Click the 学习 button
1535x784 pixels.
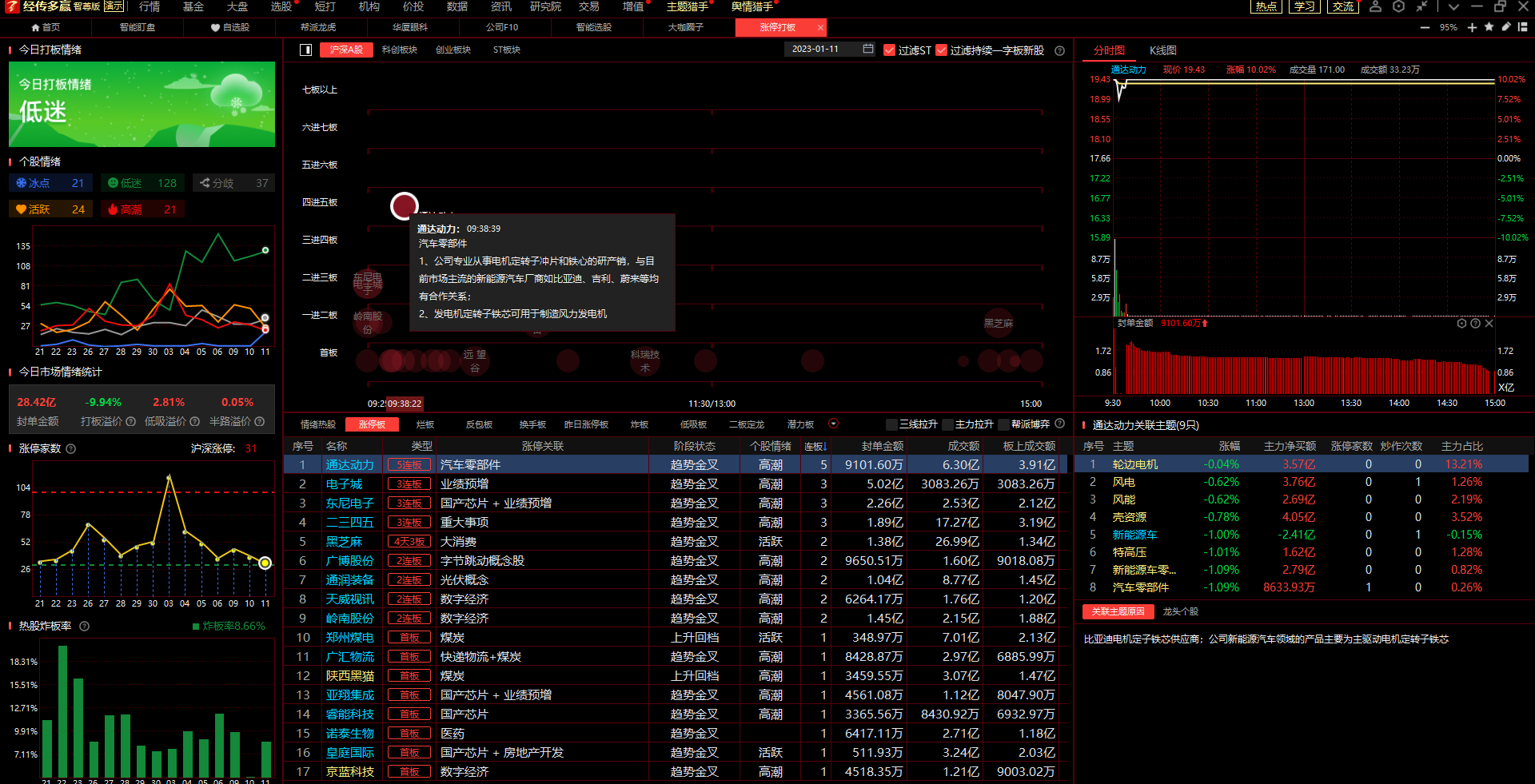pyautogui.click(x=1305, y=6)
